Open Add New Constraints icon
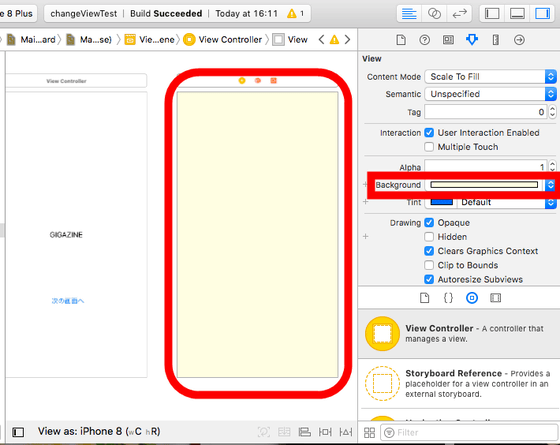This screenshot has width=560, height=445. [325, 432]
